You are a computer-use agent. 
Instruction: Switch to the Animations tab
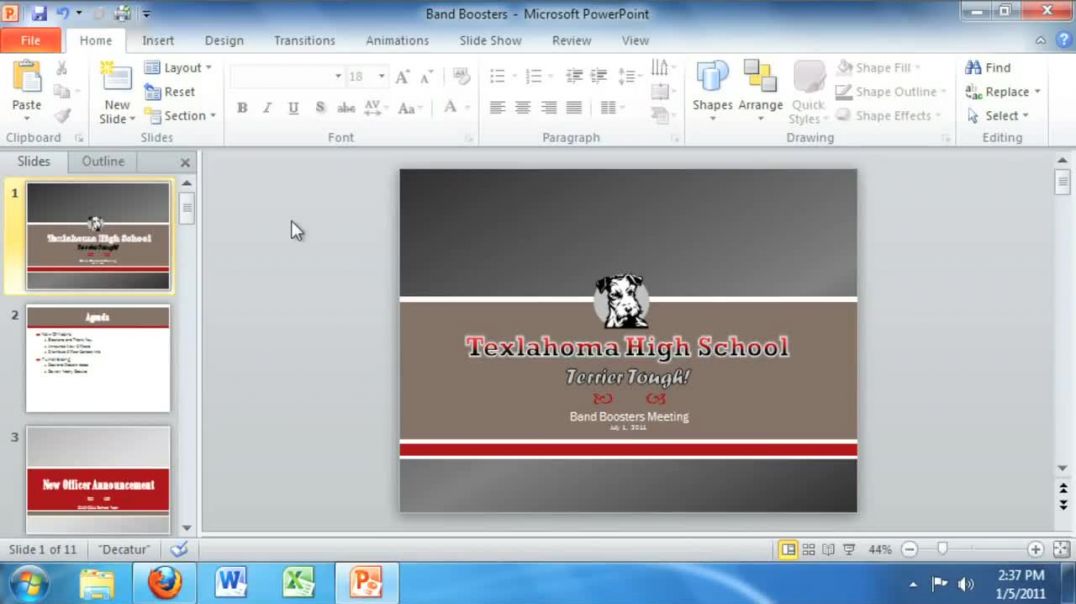pos(397,40)
